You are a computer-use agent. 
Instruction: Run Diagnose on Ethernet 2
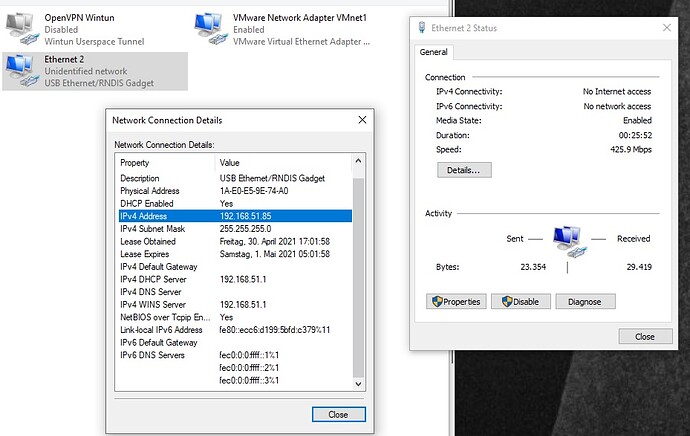click(x=585, y=302)
